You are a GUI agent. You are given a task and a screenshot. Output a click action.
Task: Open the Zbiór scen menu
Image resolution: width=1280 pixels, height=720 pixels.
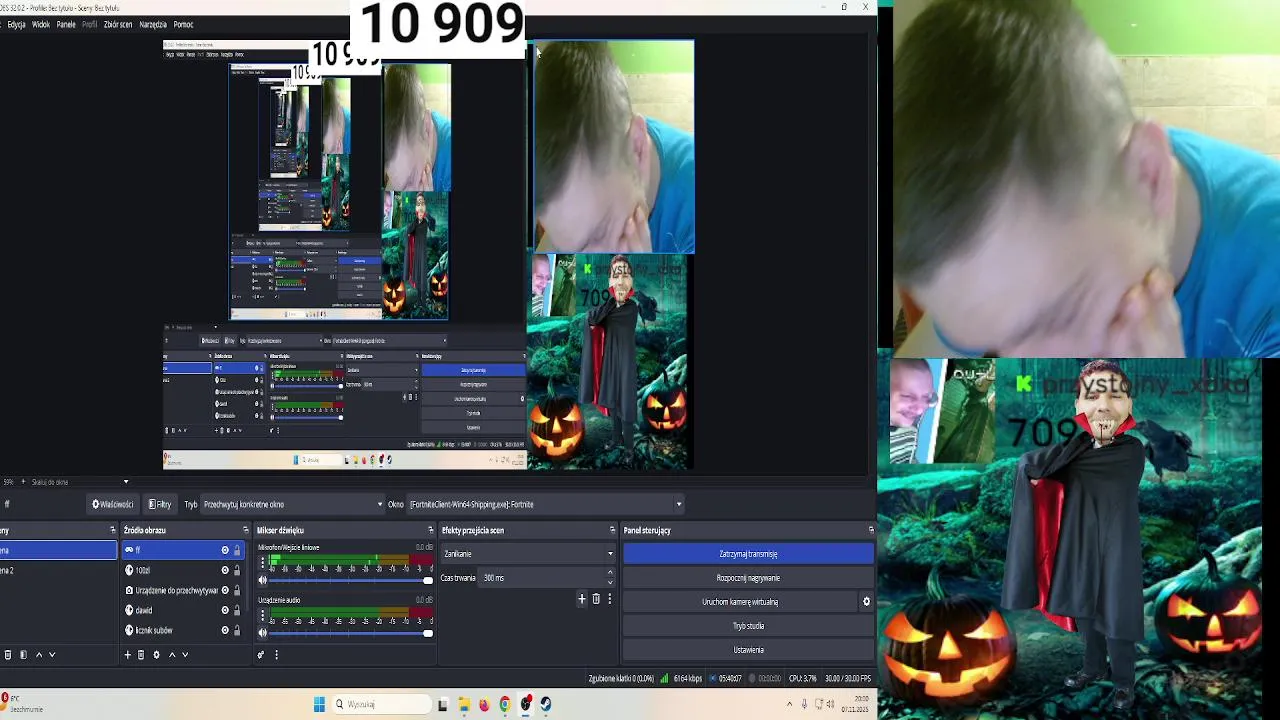click(x=118, y=24)
